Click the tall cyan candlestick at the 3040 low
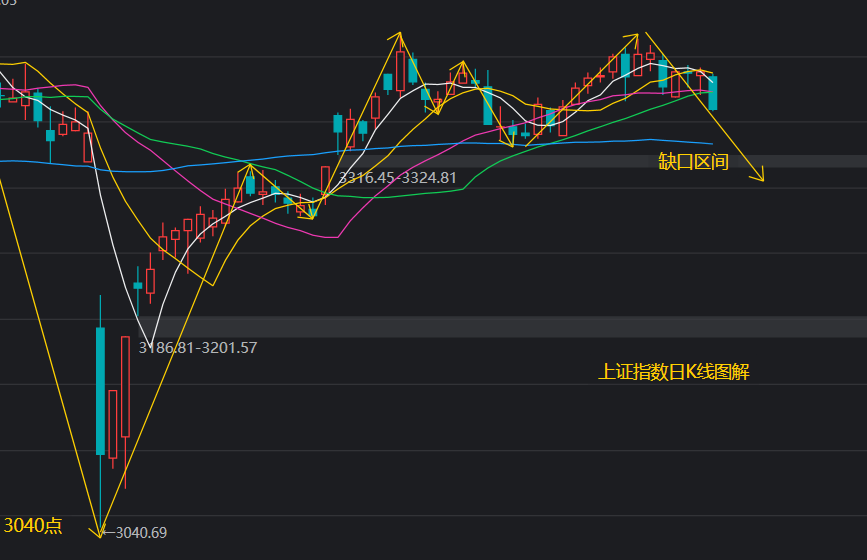The height and width of the screenshot is (560, 867). [101, 391]
